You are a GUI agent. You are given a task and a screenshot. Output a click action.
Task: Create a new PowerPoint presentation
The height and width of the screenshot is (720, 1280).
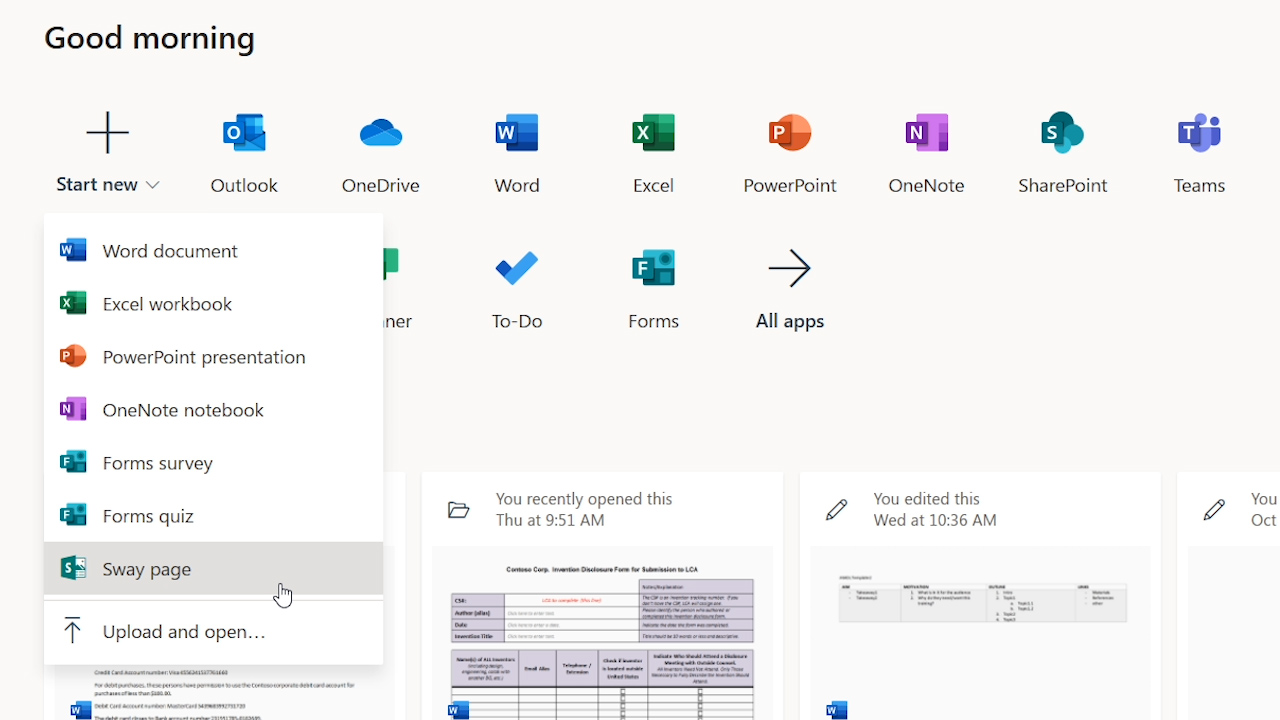[213, 356]
